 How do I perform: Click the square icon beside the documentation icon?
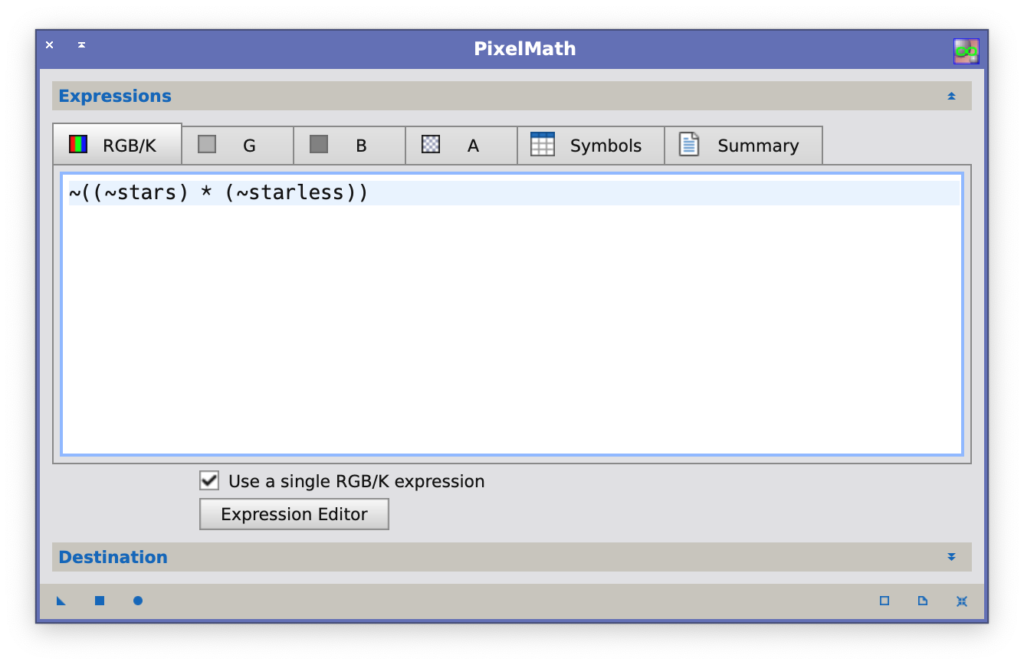coord(884,601)
